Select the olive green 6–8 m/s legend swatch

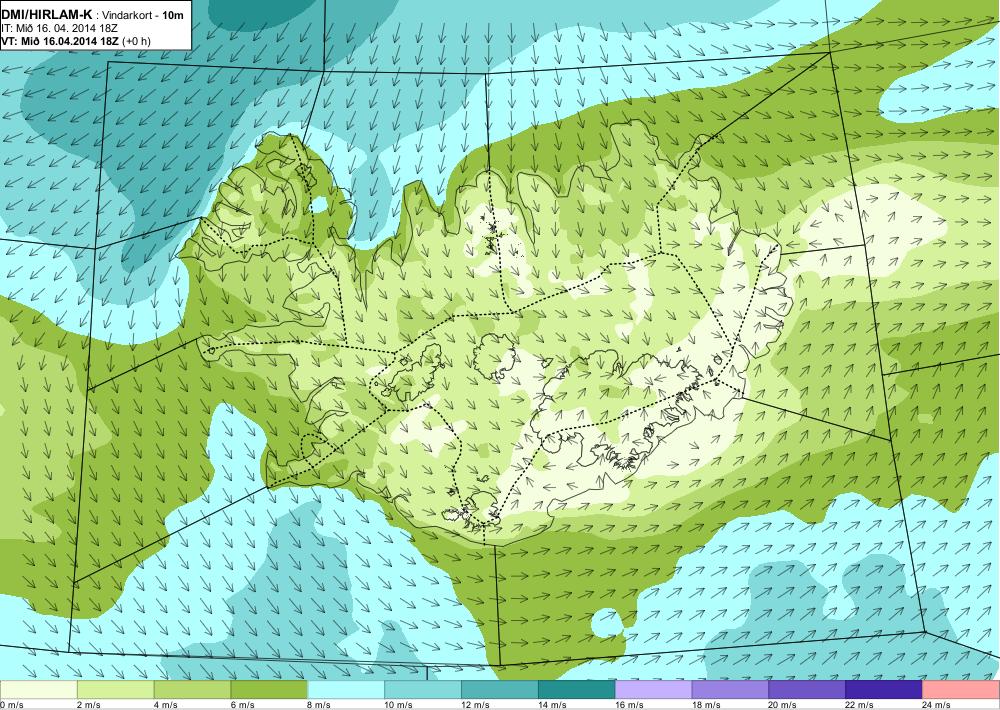269,690
